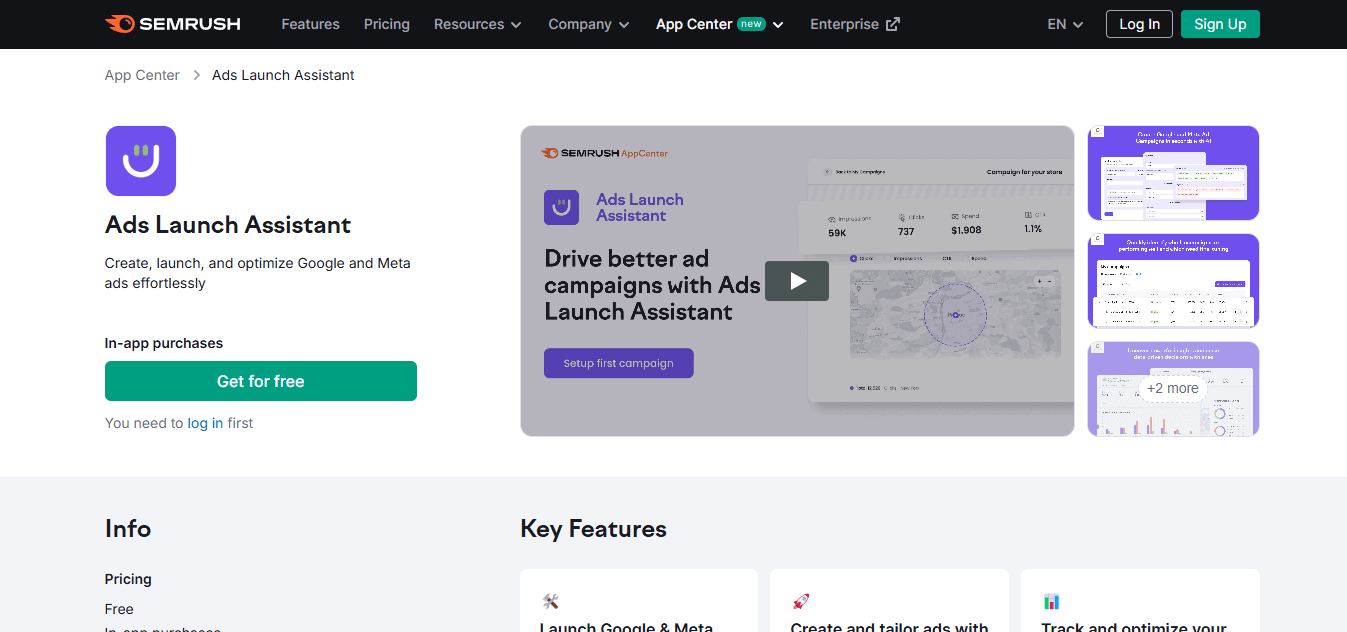Expand the Company dropdown
The width and height of the screenshot is (1347, 632).
click(589, 24)
